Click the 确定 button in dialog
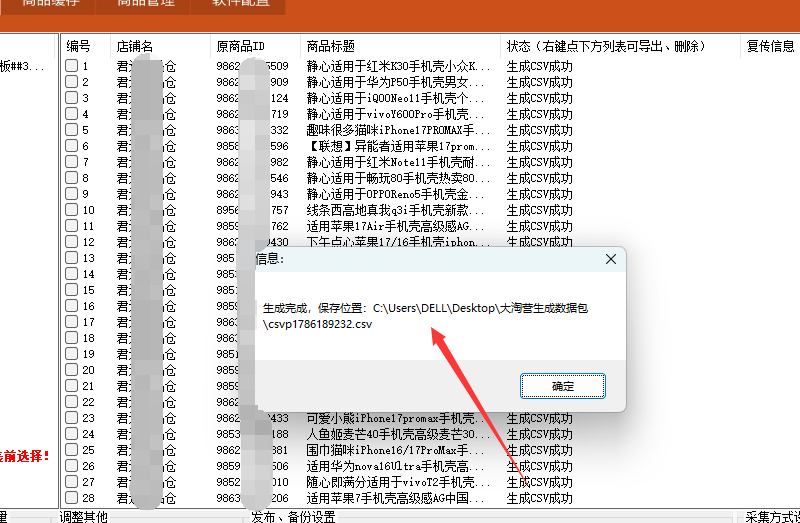The height and width of the screenshot is (523, 800). click(562, 386)
